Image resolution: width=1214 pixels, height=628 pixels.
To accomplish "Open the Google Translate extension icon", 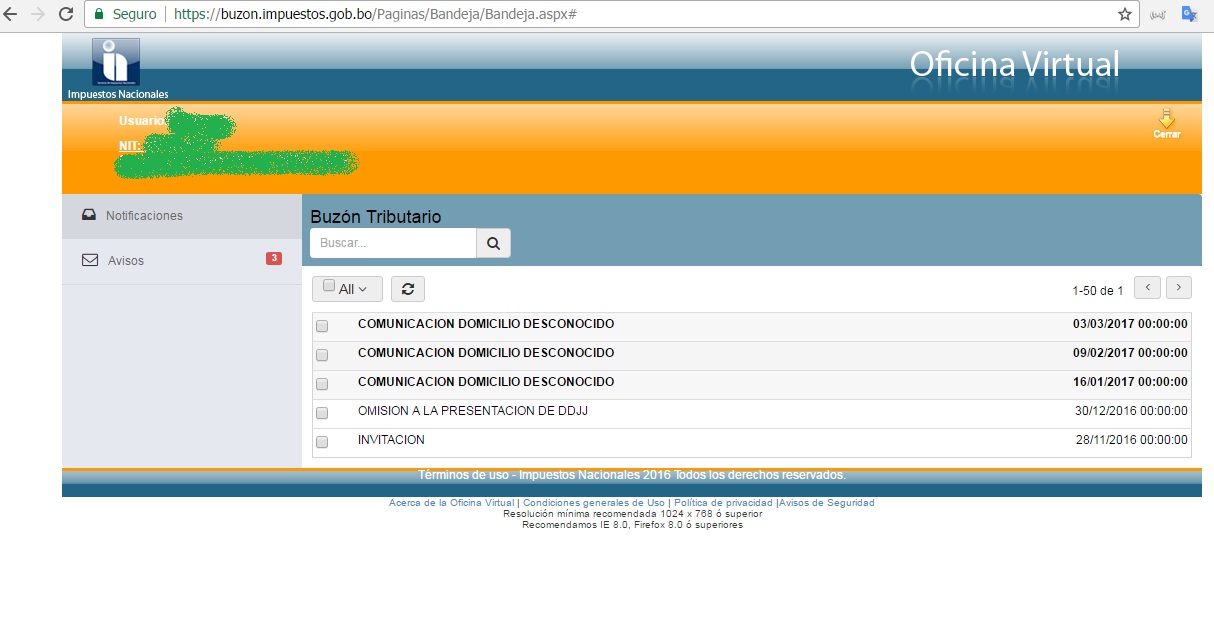I will [x=1190, y=14].
